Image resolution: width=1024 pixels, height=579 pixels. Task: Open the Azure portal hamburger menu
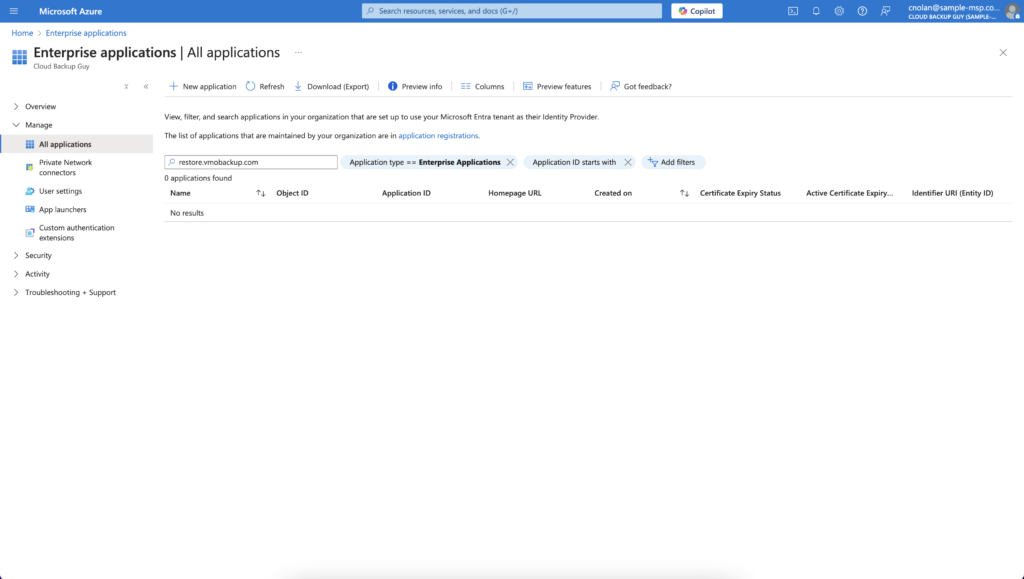[14, 11]
